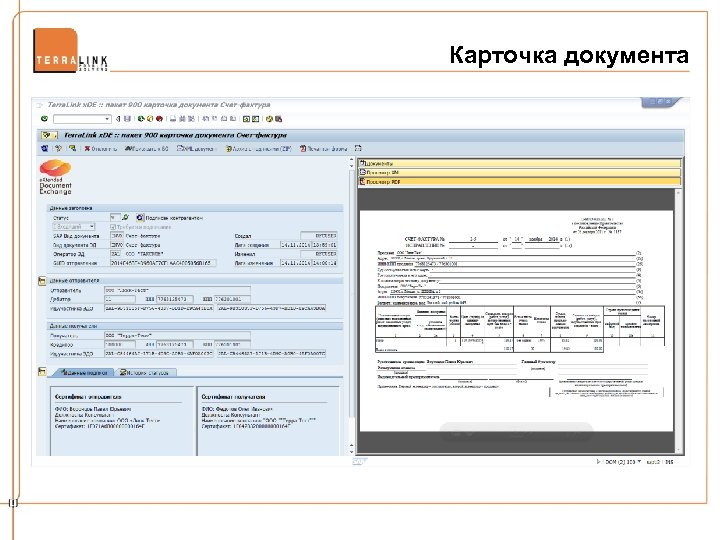Click the green Back arrow icon
720x540 pixels.
click(x=141, y=119)
